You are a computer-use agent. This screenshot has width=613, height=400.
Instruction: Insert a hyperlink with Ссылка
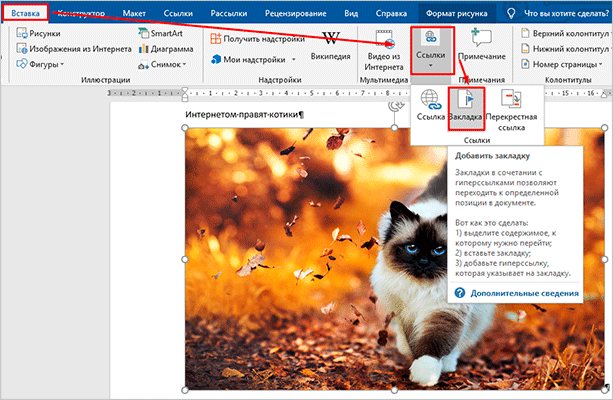pos(430,105)
